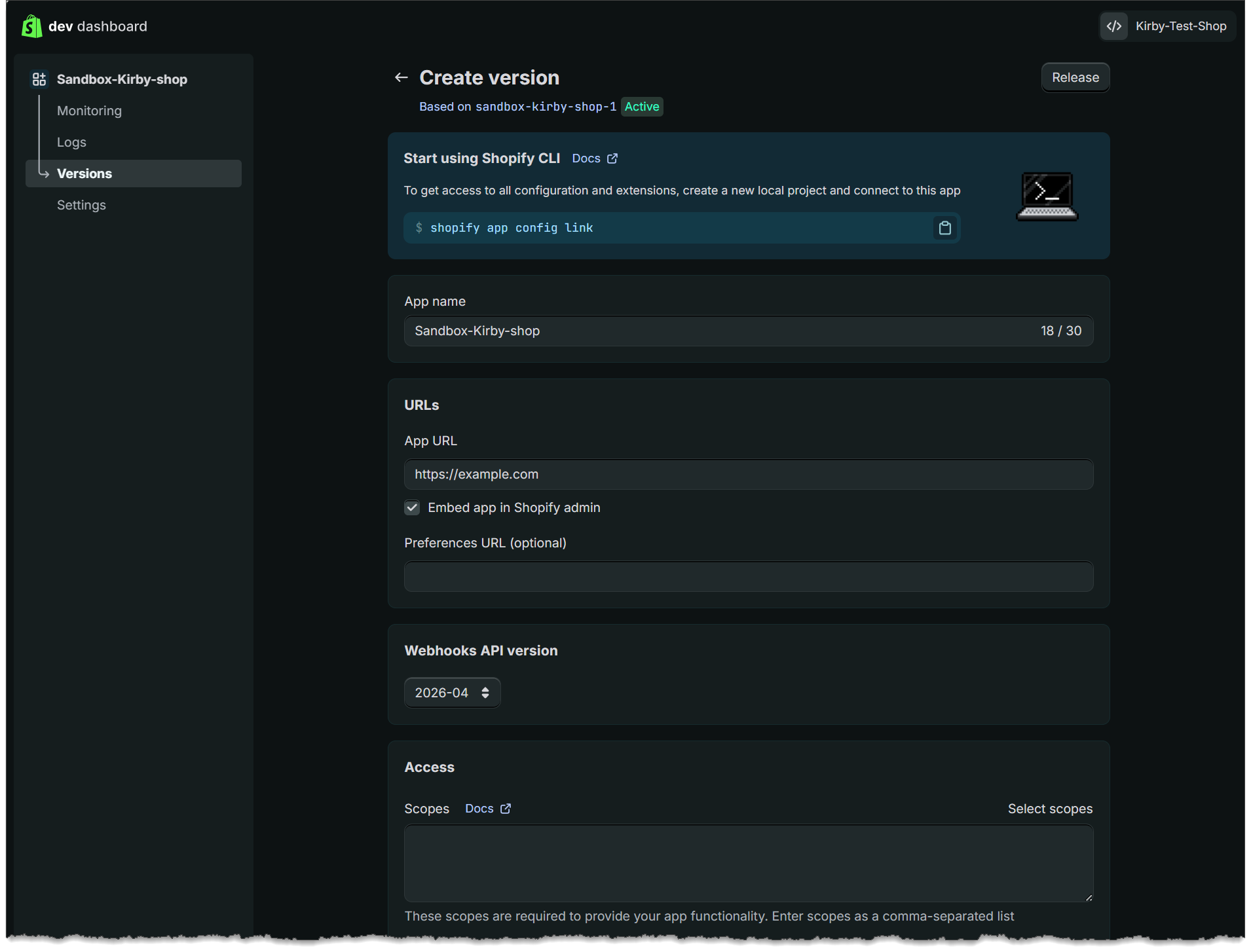The width and height of the screenshot is (1251, 952).
Task: Click the external link icon beside Scopes Docs
Action: coord(506,809)
